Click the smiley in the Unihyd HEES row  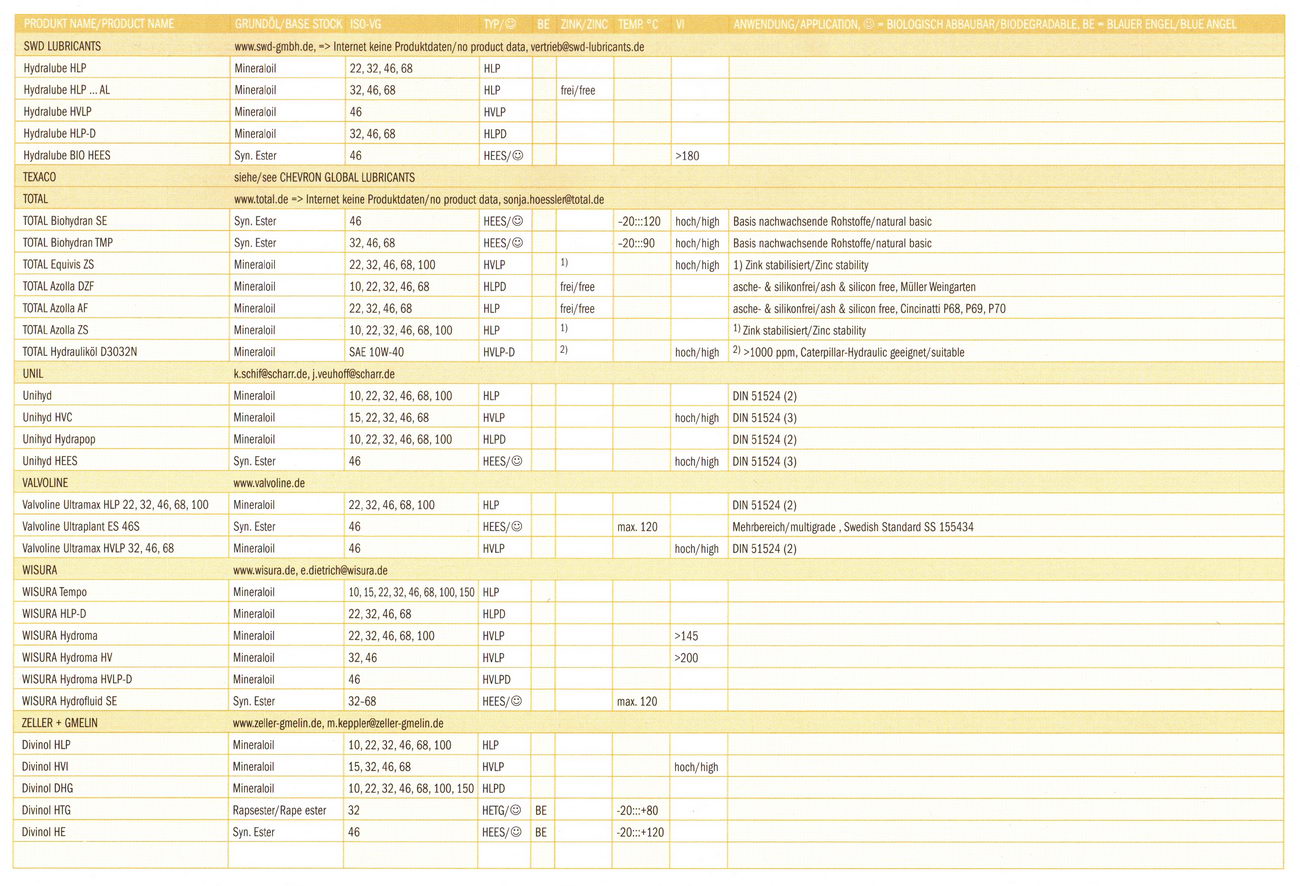(517, 461)
